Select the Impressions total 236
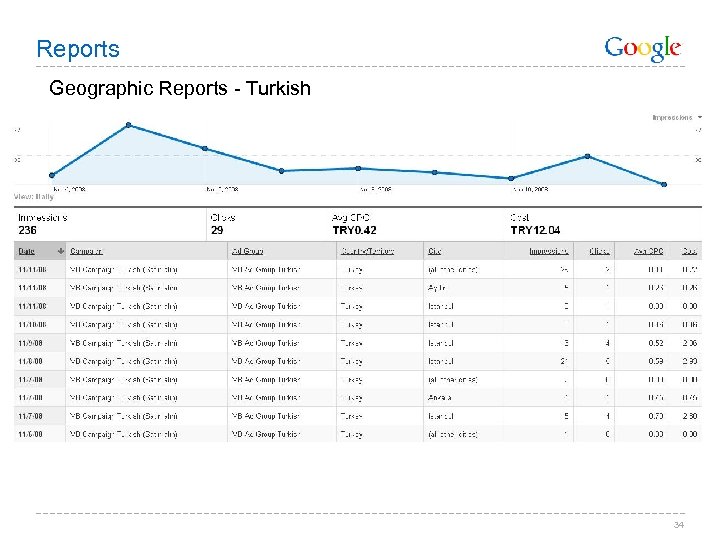This screenshot has height=540, width=720. click(x=28, y=231)
